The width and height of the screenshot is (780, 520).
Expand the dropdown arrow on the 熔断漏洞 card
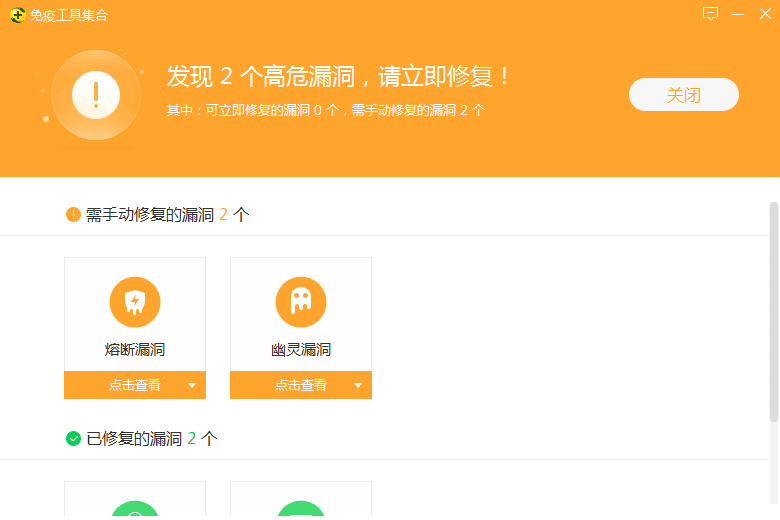[192, 385]
